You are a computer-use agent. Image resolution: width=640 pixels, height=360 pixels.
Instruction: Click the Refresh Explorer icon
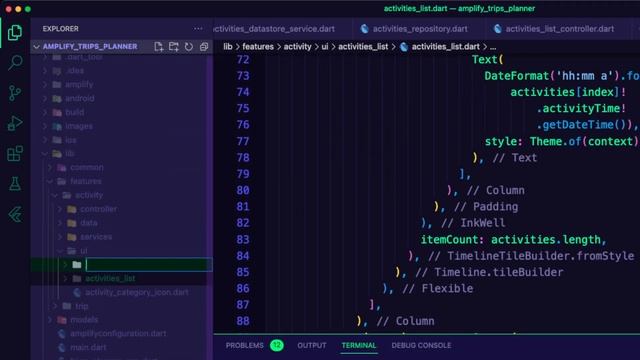189,47
